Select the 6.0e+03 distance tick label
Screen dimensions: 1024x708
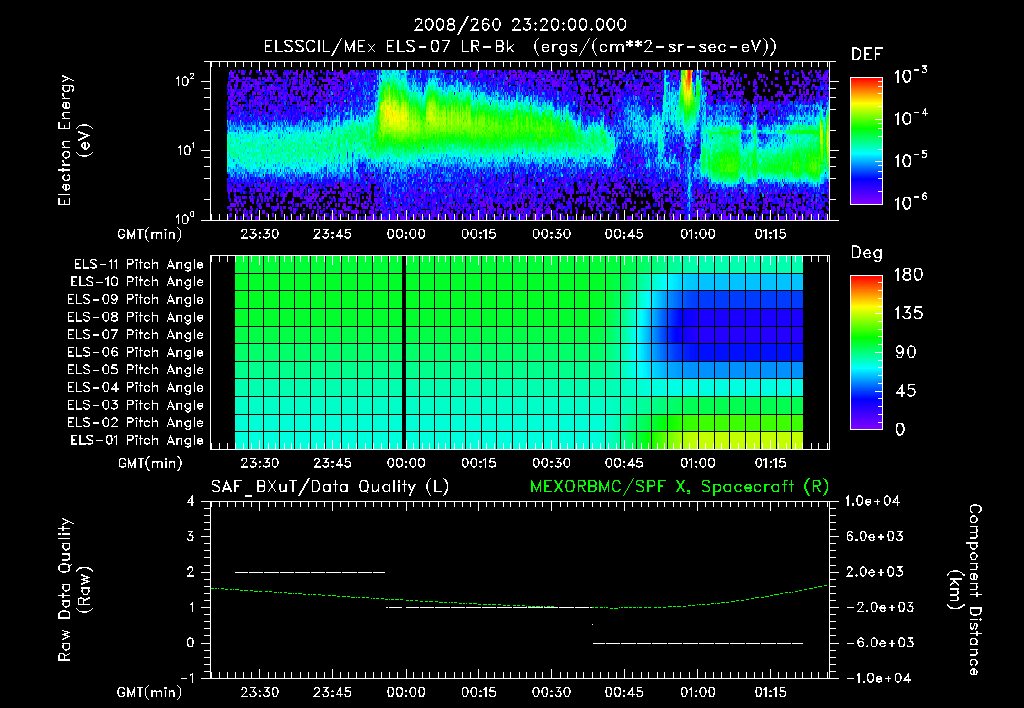pos(875,536)
